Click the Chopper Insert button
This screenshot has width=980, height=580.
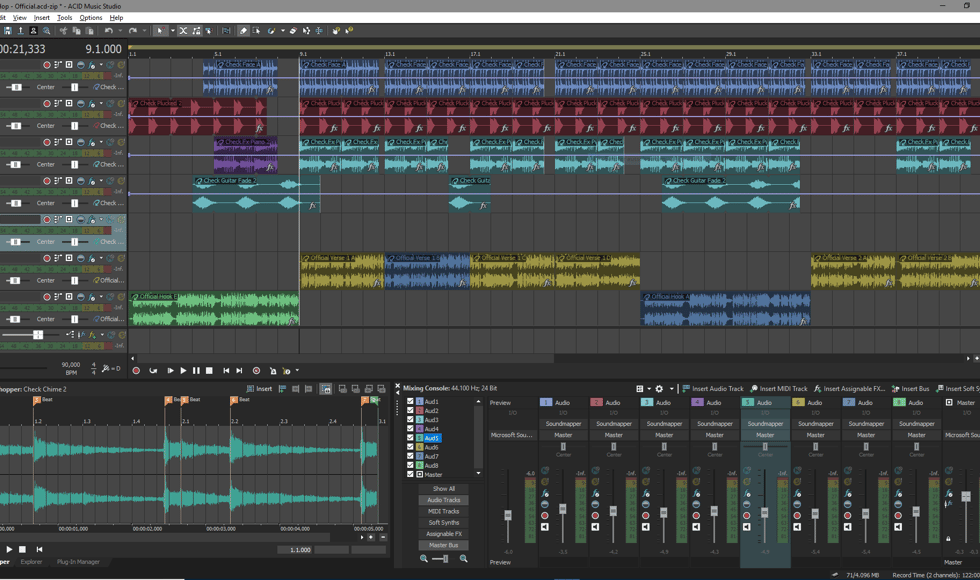(259, 389)
